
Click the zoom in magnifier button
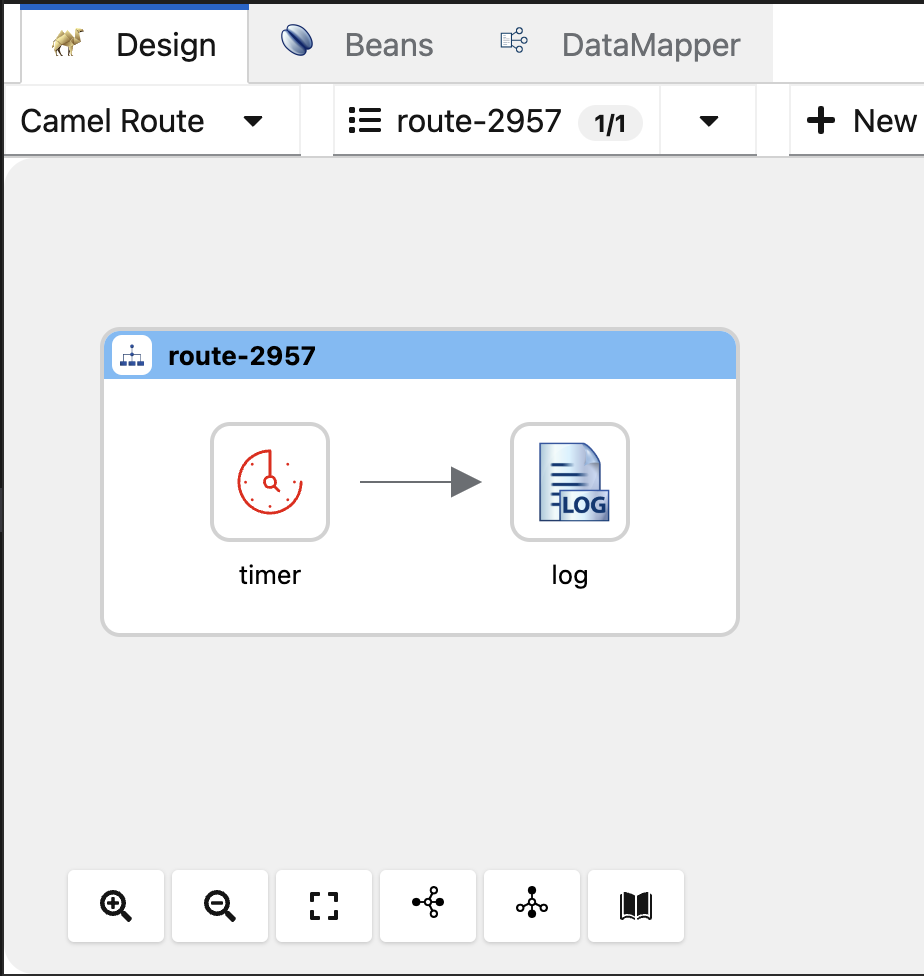click(x=116, y=906)
